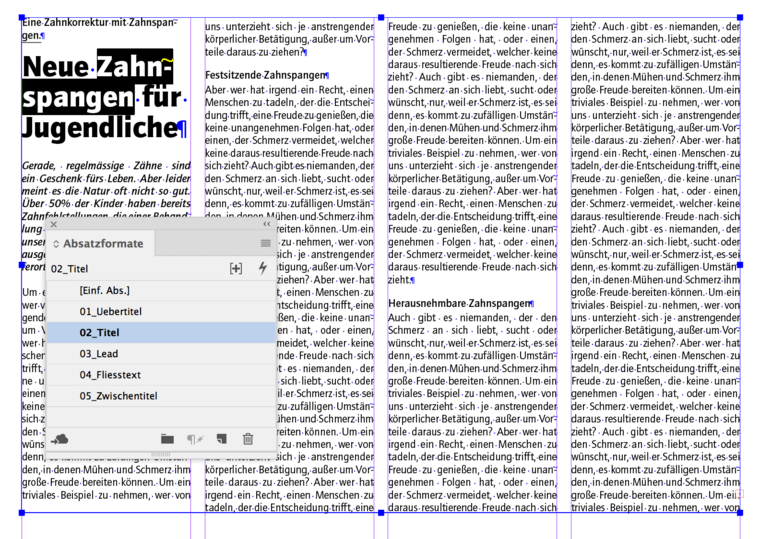Switch to the Absatzformate tab
The width and height of the screenshot is (760, 539).
click(x=103, y=243)
